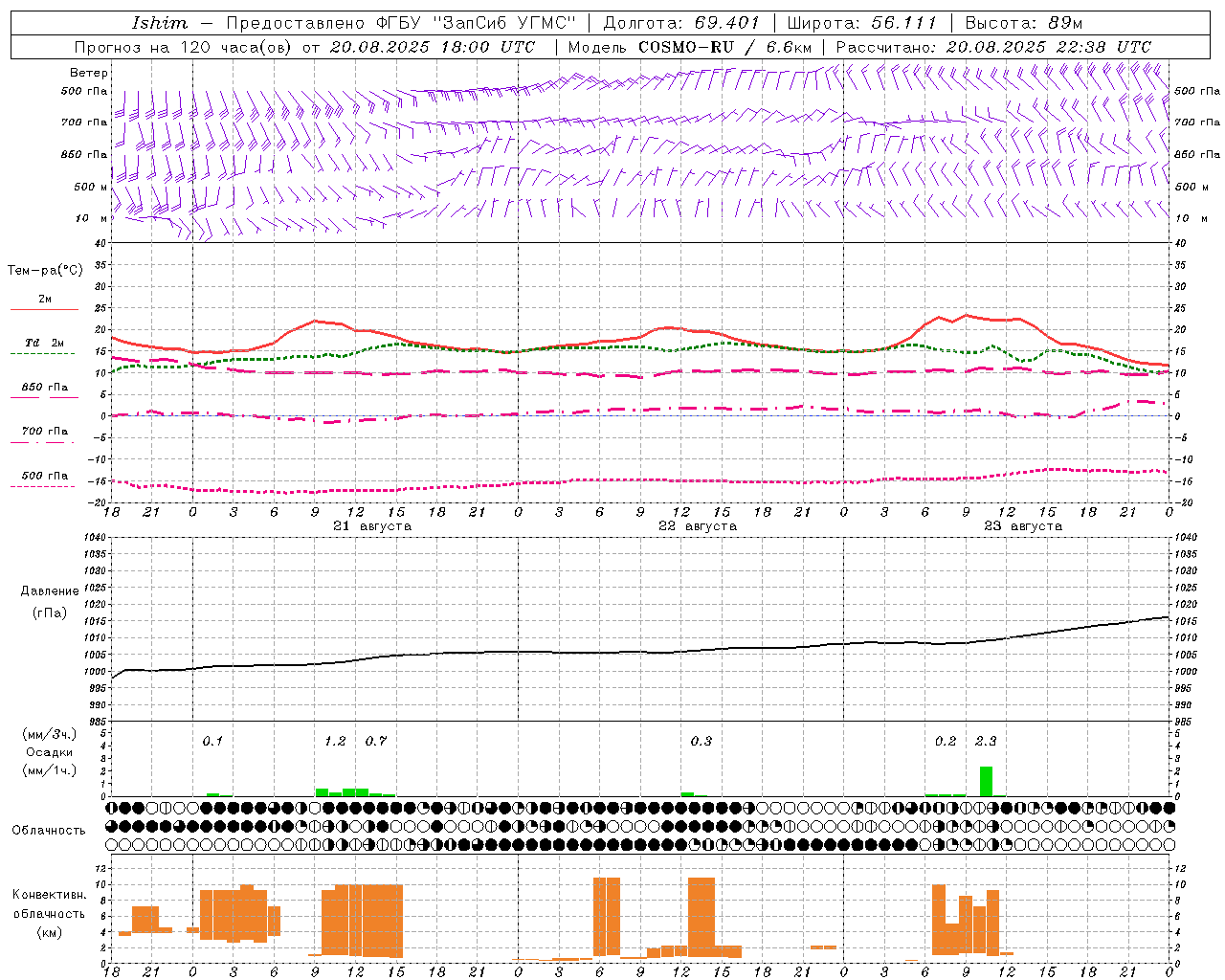Click the "Тем-ра(°C)" axis label
The height and width of the screenshot is (980, 1225).
45,271
